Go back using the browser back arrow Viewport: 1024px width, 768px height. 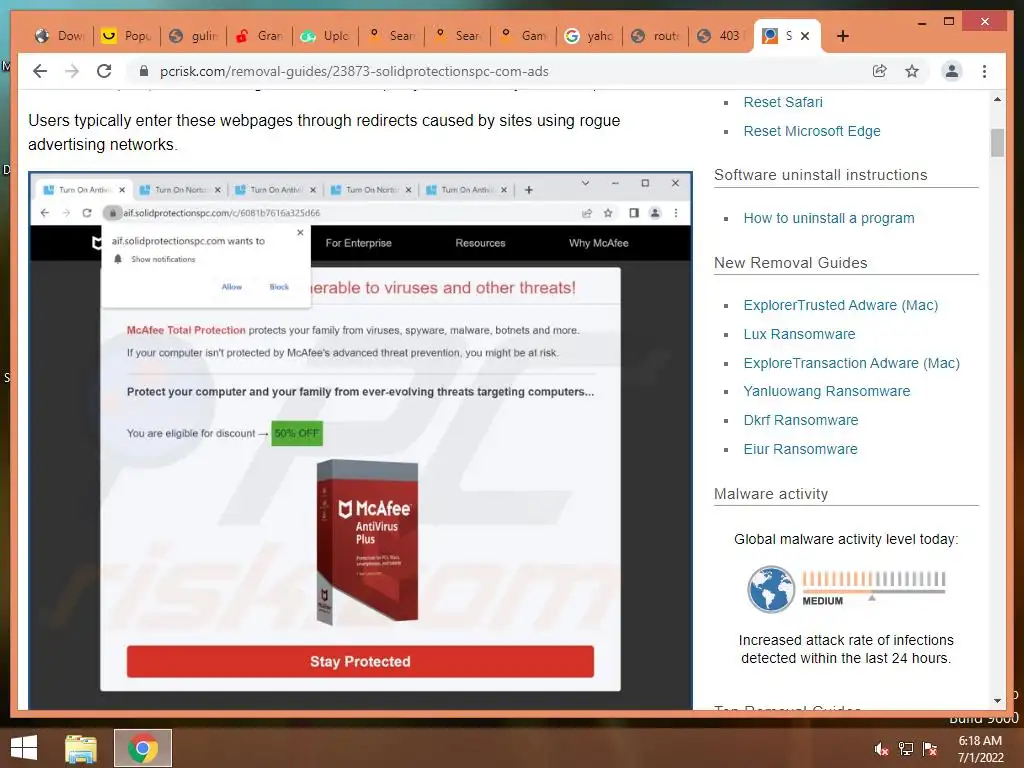pyautogui.click(x=40, y=71)
